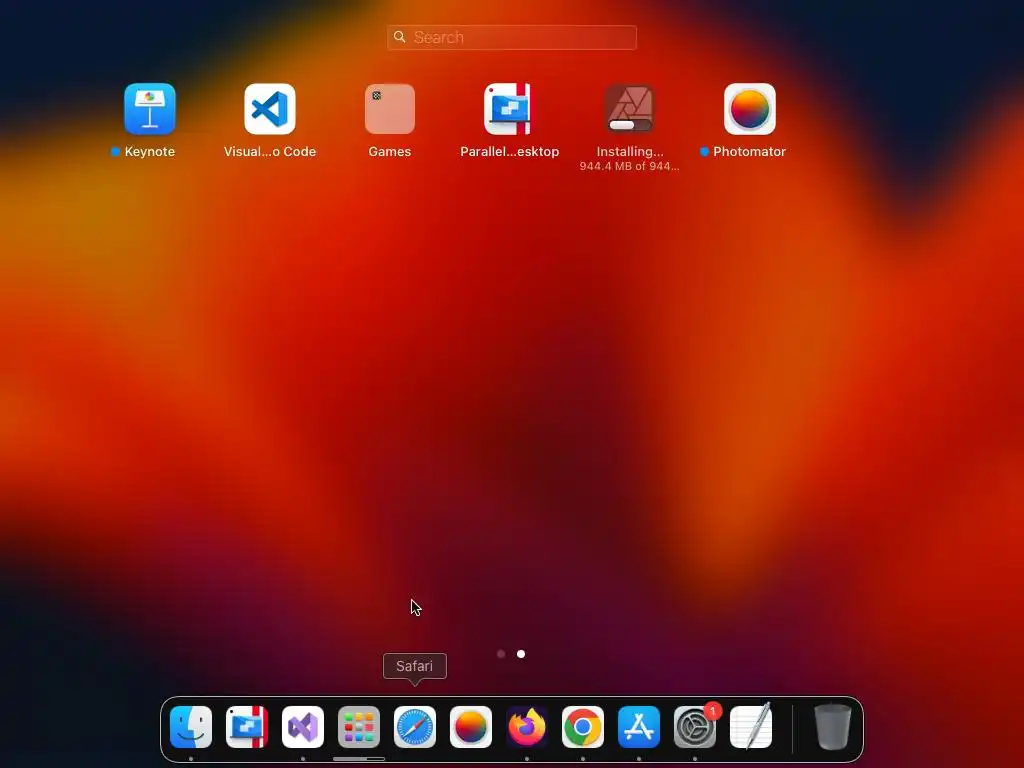1024x768 pixels.
Task: Click the installing Affinity app icon
Action: point(630,108)
